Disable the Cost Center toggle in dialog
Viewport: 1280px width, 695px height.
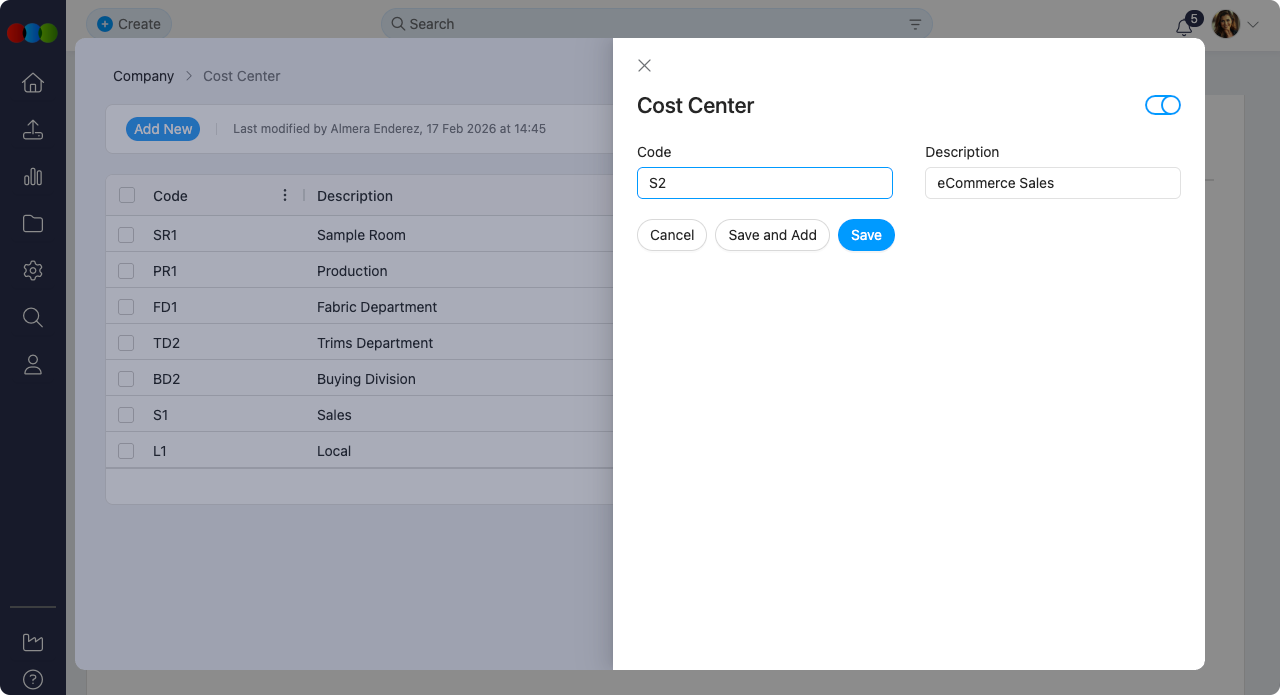(1163, 105)
